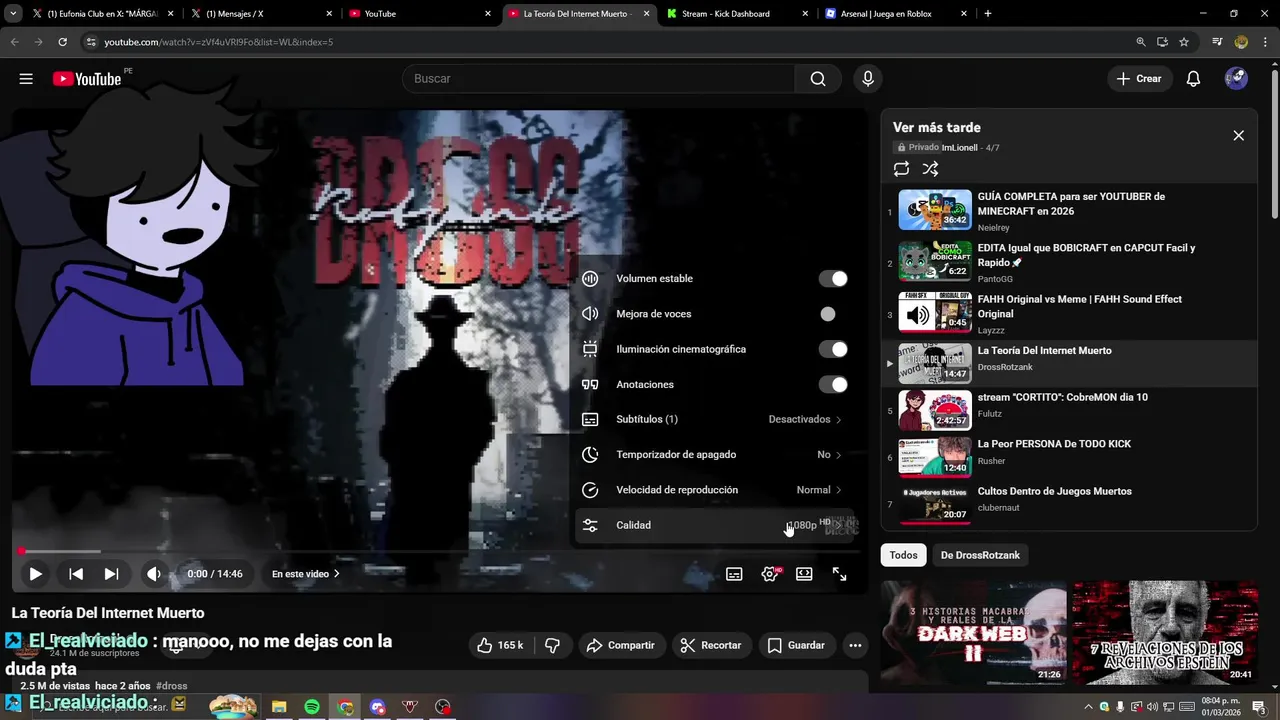Dislike the video

pos(552,645)
